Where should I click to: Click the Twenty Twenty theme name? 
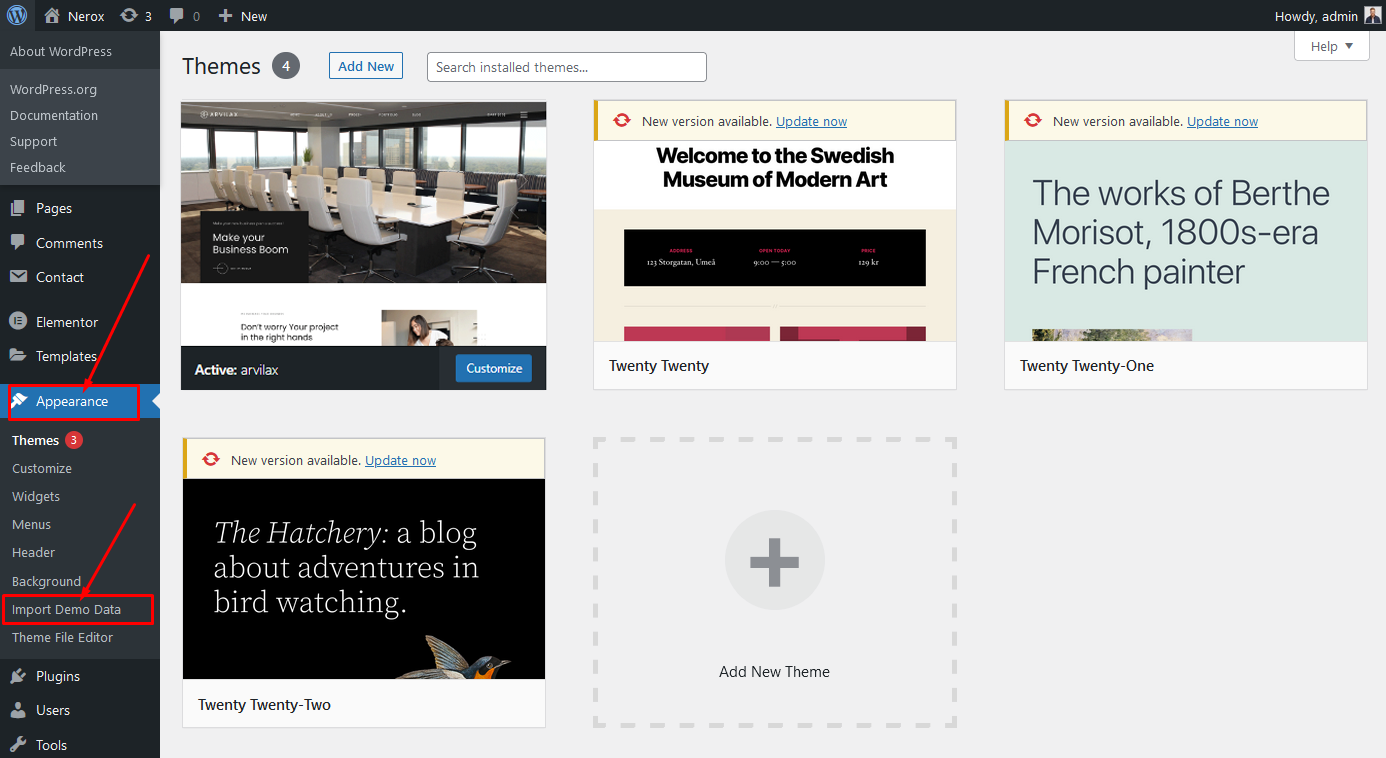[x=659, y=366]
